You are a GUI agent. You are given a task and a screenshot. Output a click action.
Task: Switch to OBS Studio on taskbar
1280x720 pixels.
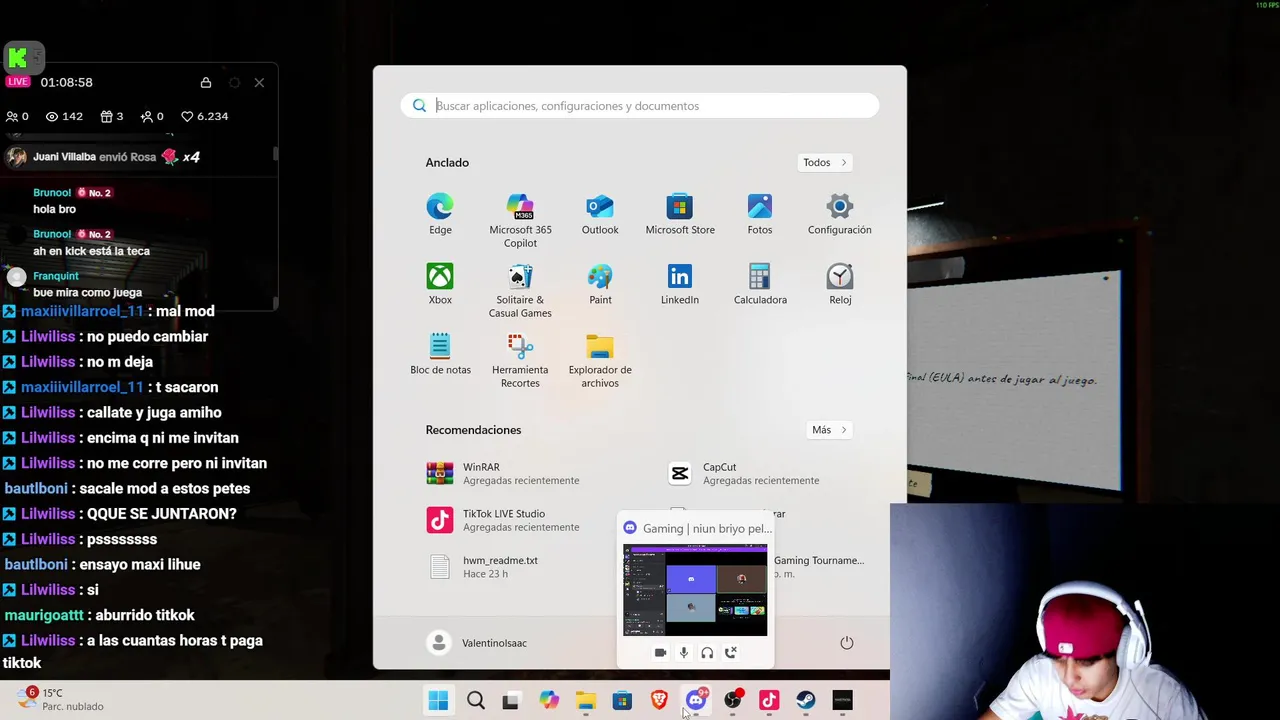pos(733,701)
